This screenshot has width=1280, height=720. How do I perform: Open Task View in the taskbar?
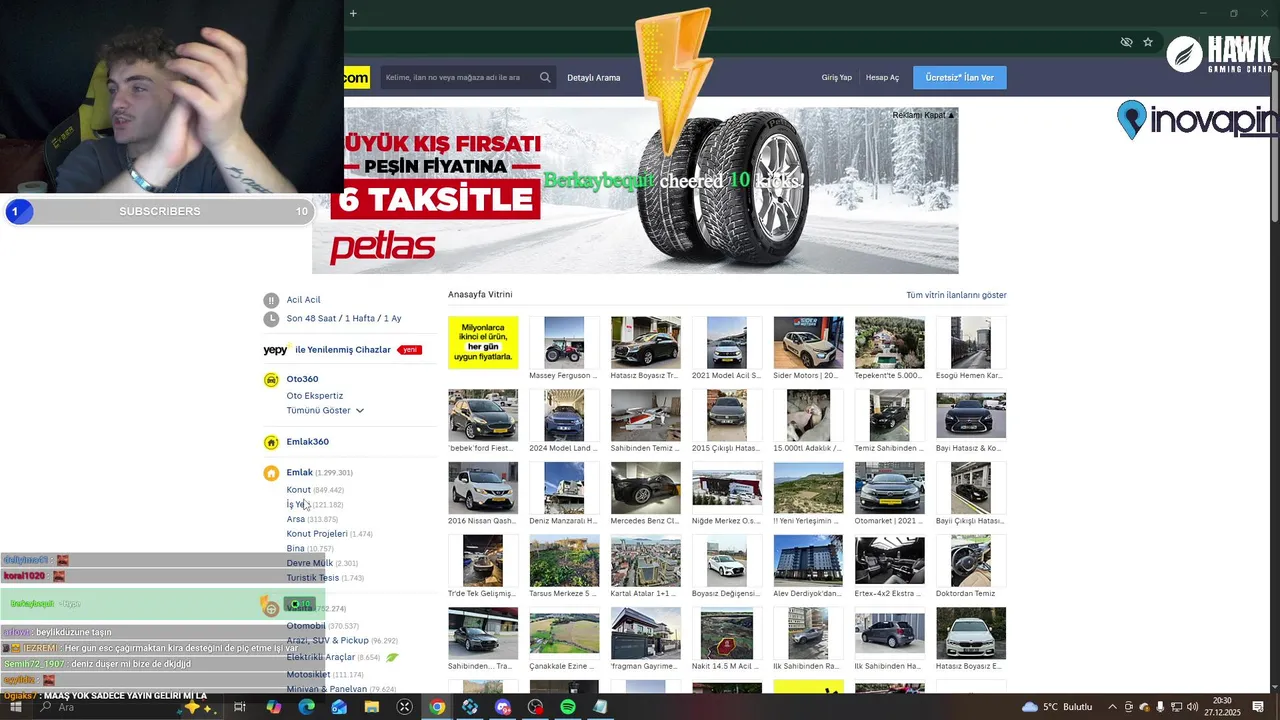point(240,707)
